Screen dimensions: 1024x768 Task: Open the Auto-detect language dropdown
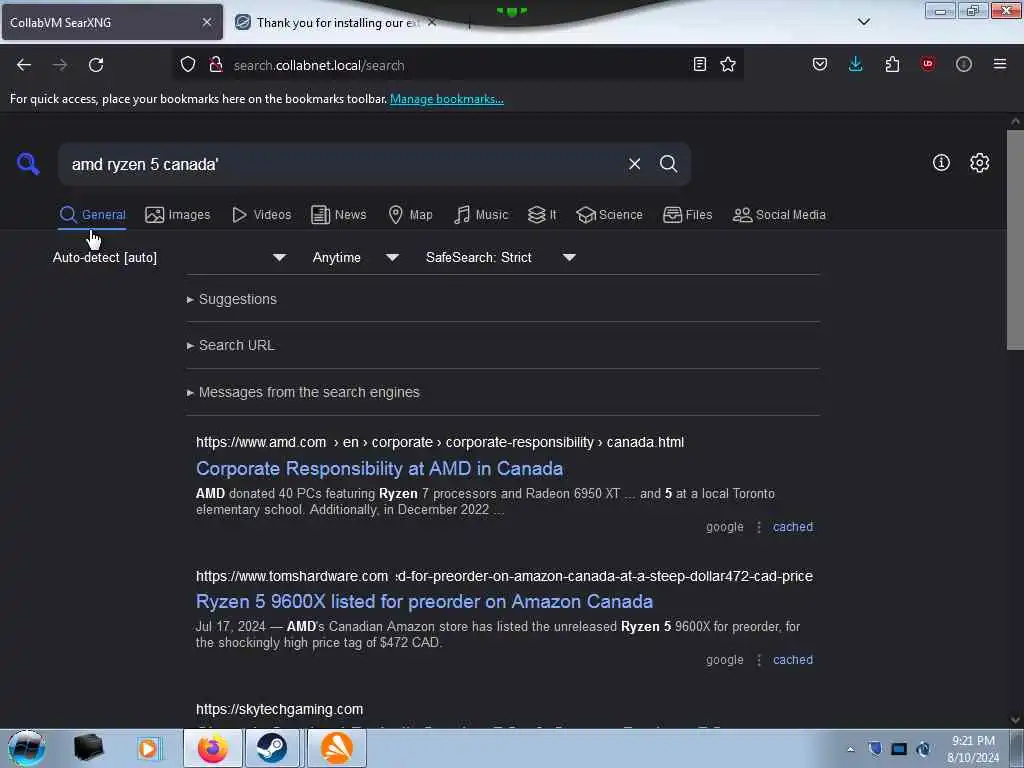click(169, 257)
